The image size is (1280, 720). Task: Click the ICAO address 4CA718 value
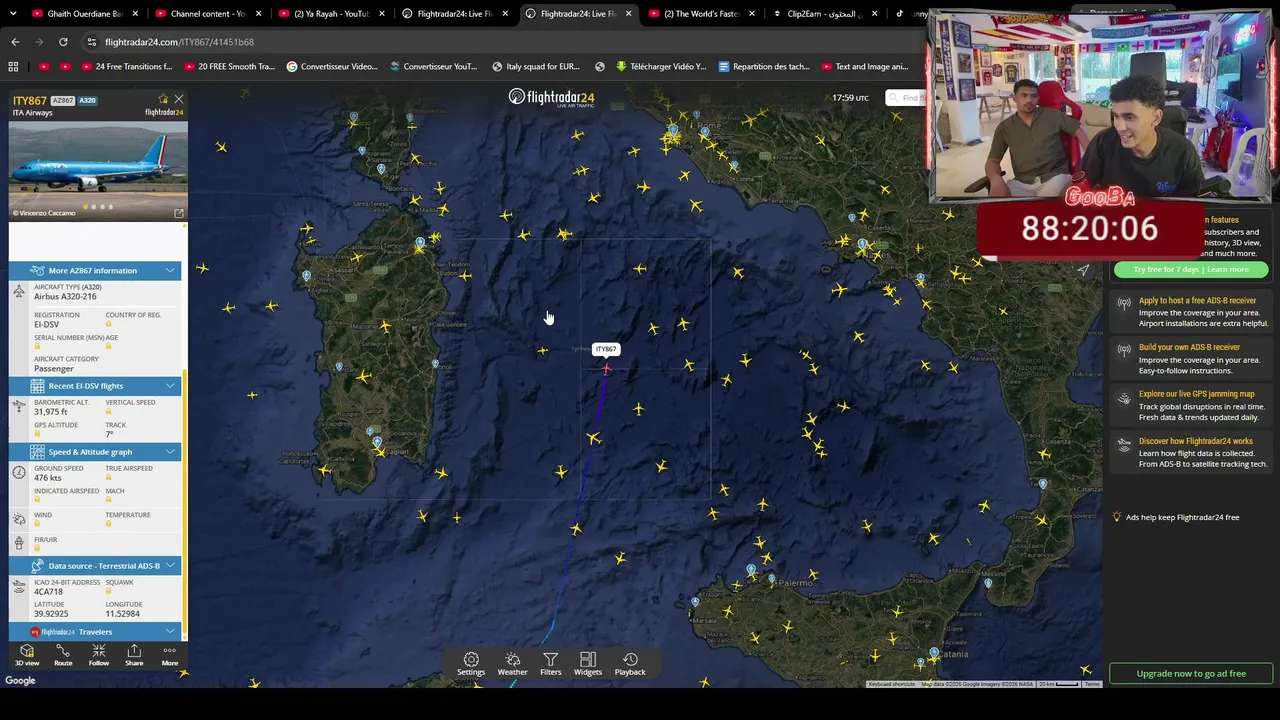click(x=48, y=591)
